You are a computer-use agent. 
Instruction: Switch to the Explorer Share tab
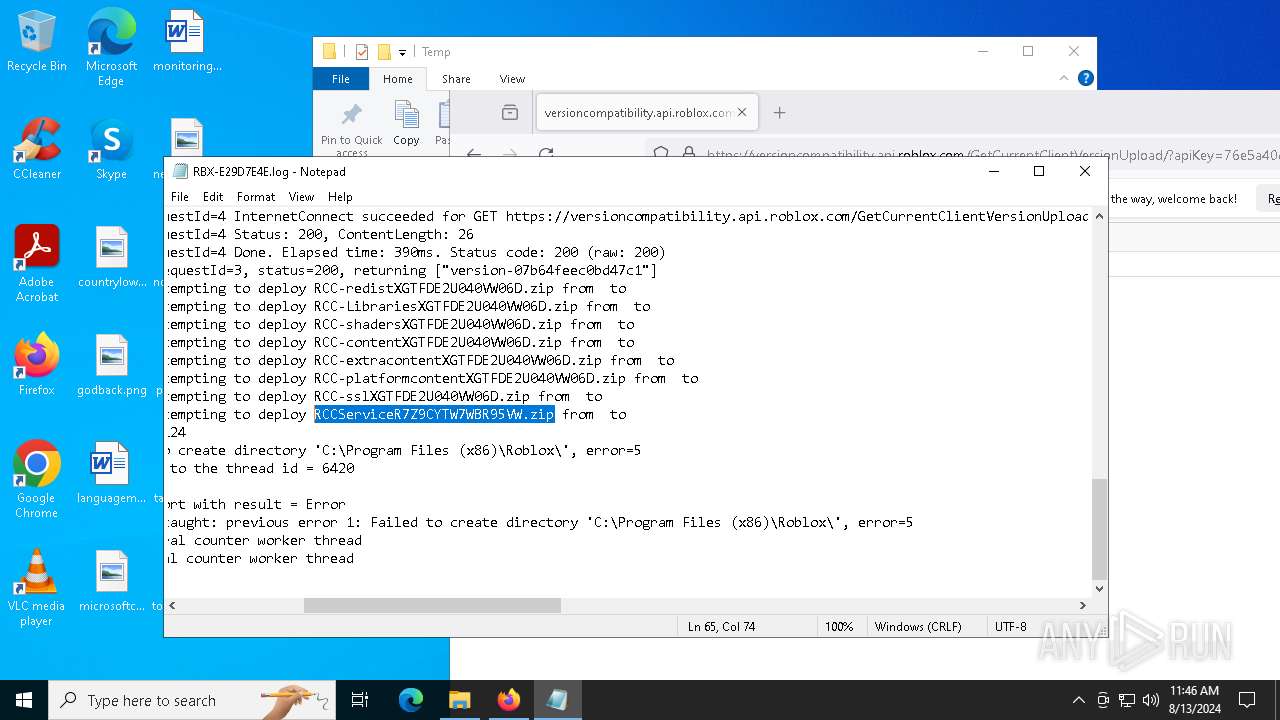coord(456,79)
